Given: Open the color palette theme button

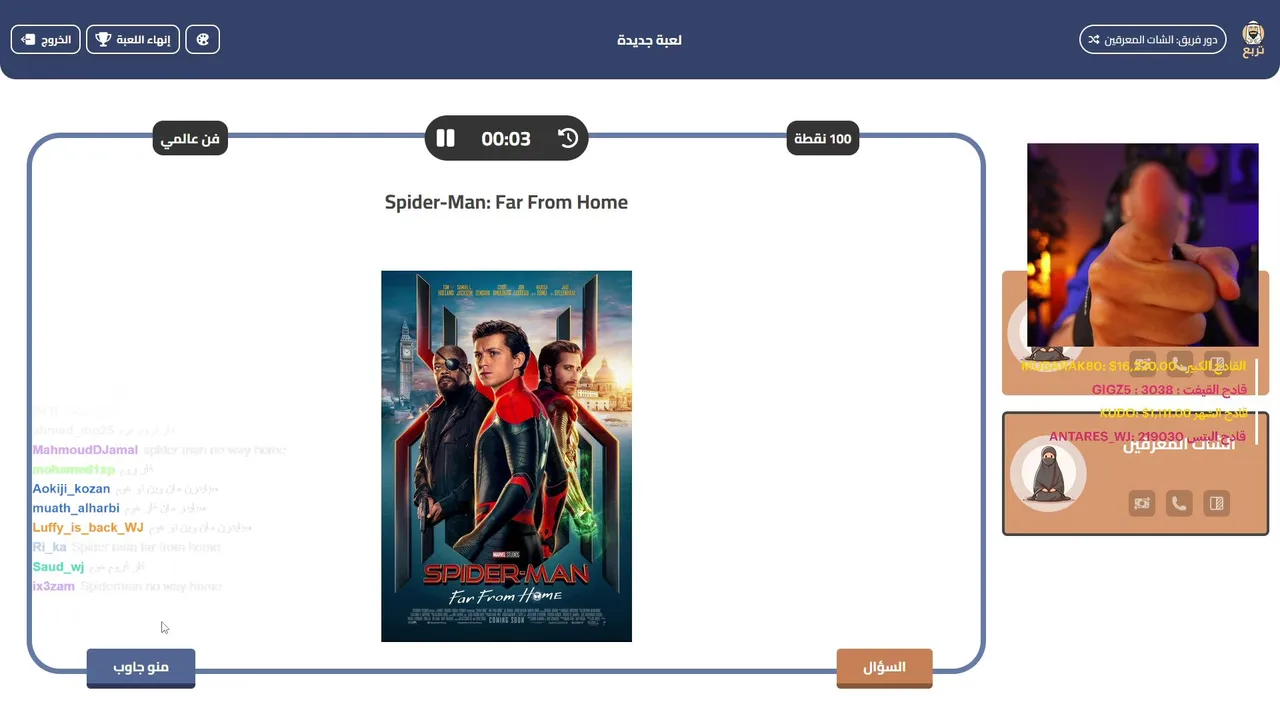Looking at the screenshot, I should [x=202, y=40].
